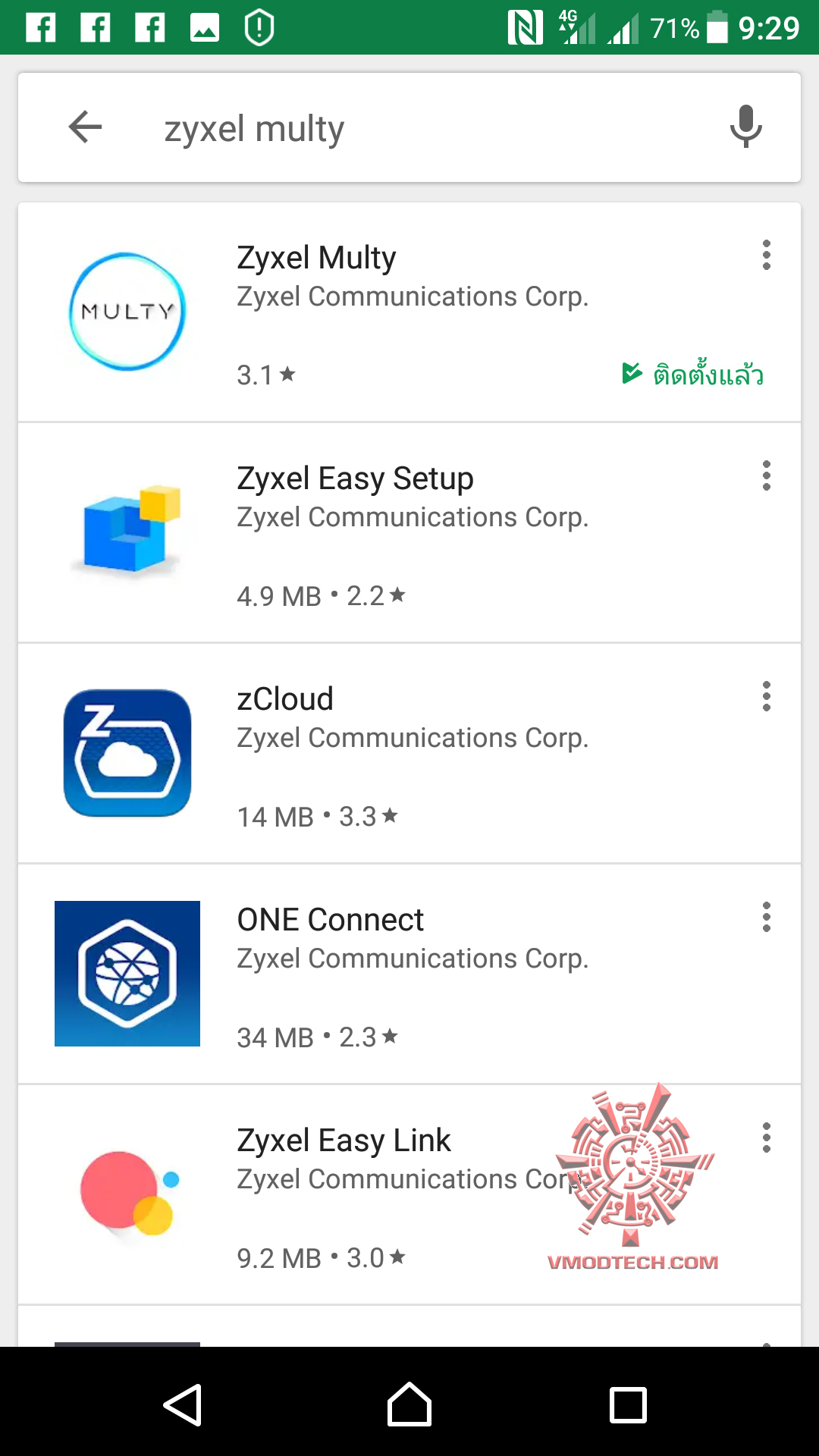Open the zCloud app icon
This screenshot has height=1456, width=819.
point(127,753)
